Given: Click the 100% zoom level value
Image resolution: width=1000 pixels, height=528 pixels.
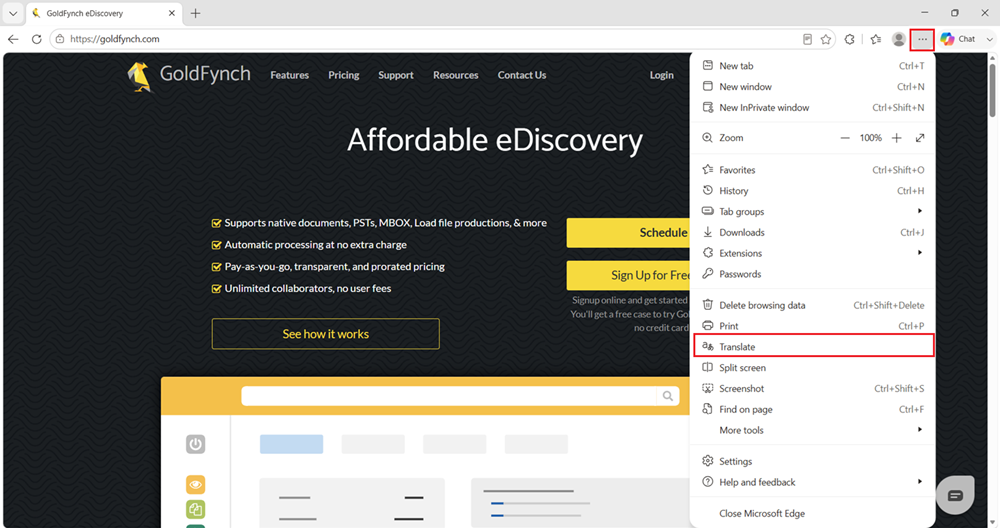Looking at the screenshot, I should (871, 138).
